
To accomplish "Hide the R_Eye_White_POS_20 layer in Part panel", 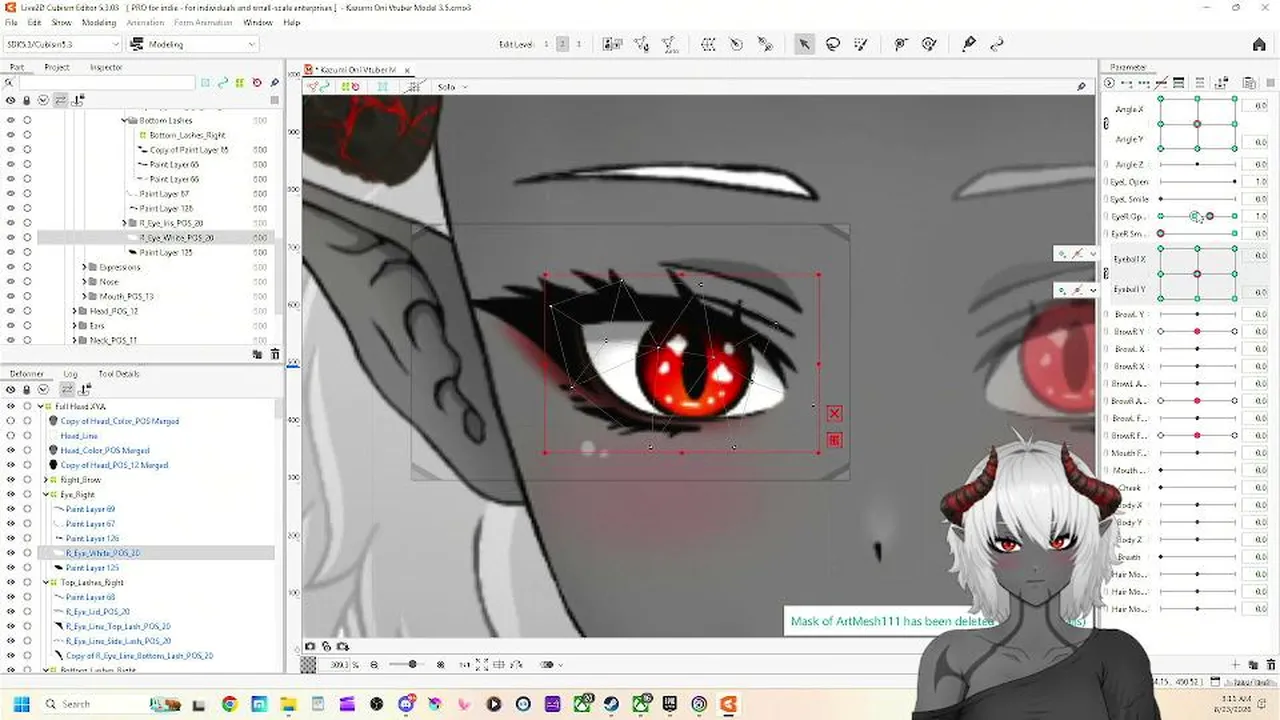I will pos(11,238).
